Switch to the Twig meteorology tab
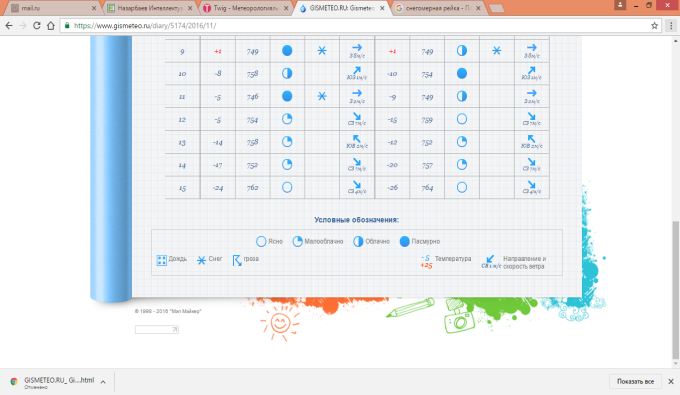Viewport: 680px width, 395px height. (x=245, y=8)
